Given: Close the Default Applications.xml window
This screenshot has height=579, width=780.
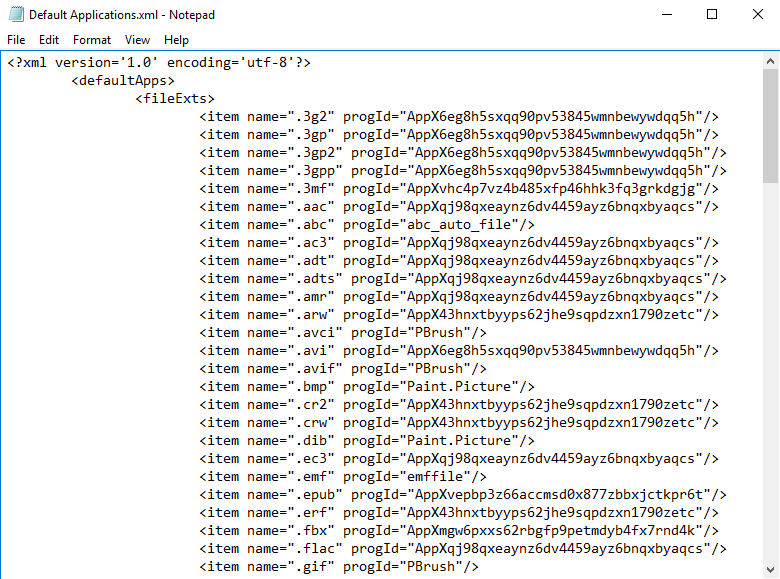Looking at the screenshot, I should (x=757, y=15).
